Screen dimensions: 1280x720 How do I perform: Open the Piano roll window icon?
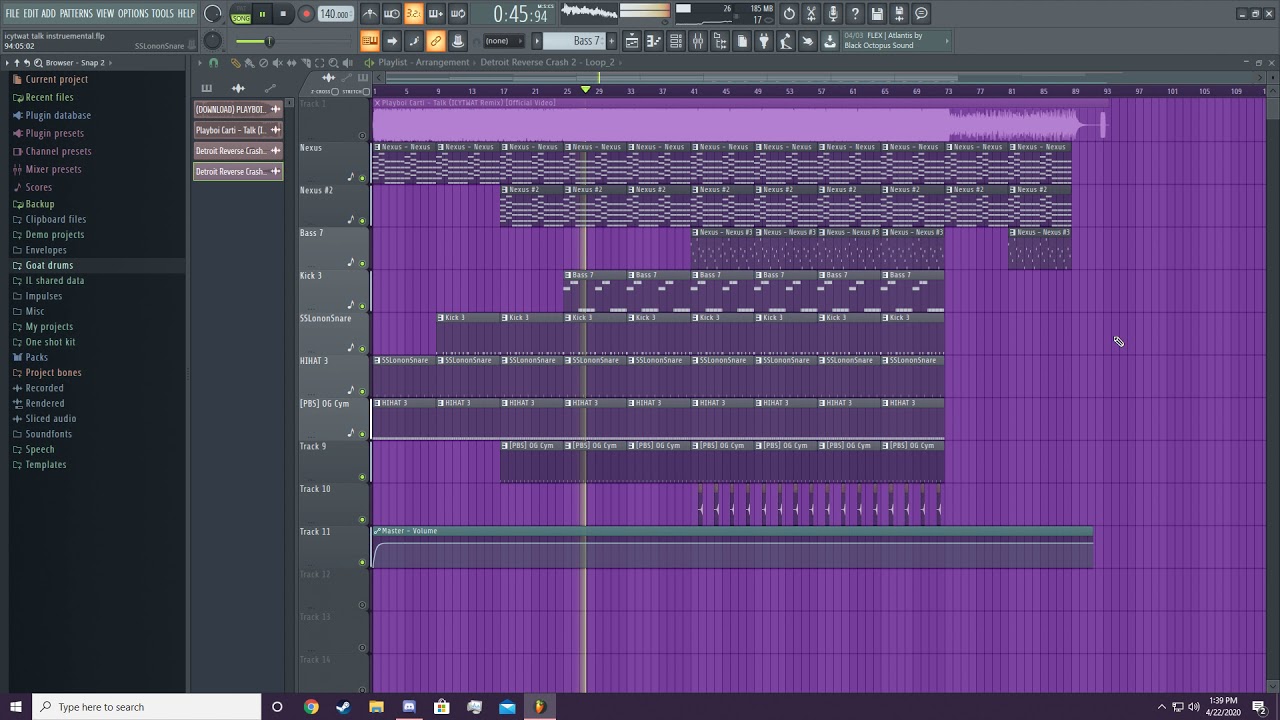pos(653,41)
